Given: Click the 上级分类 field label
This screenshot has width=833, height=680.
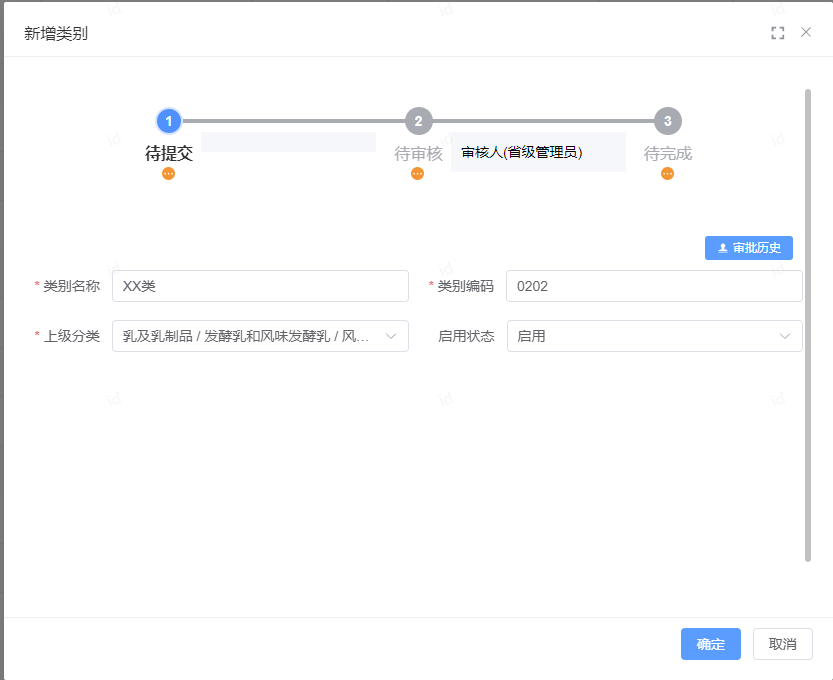Looking at the screenshot, I should (x=71, y=336).
